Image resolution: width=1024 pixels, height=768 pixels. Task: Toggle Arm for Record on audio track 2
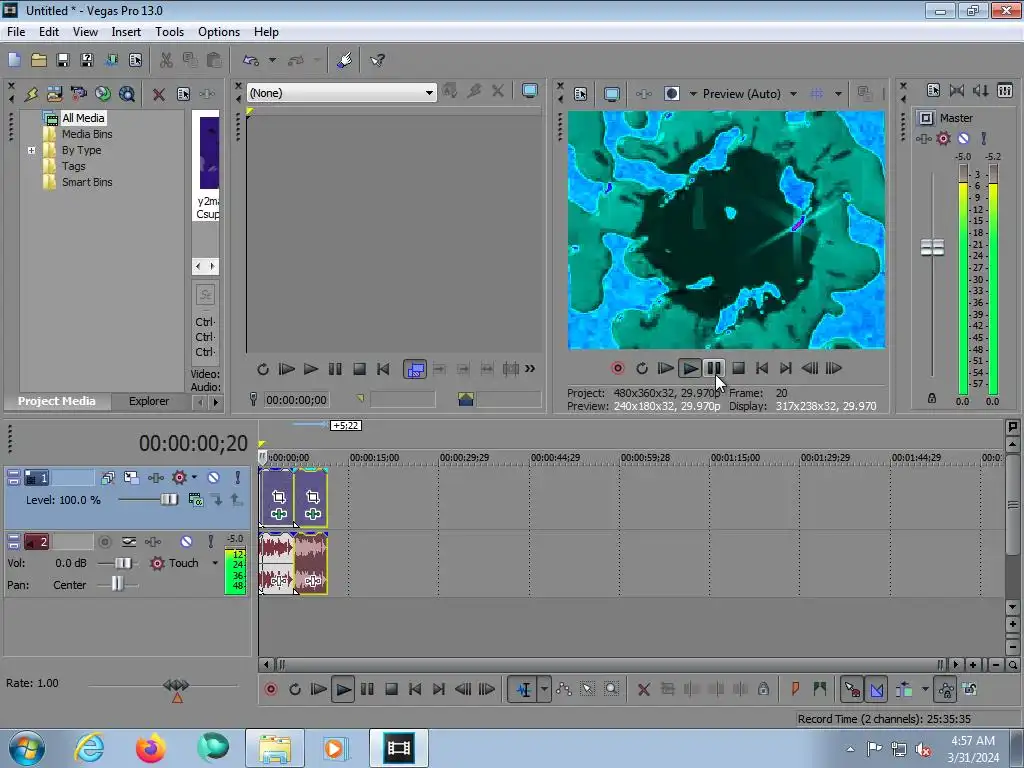(x=104, y=542)
